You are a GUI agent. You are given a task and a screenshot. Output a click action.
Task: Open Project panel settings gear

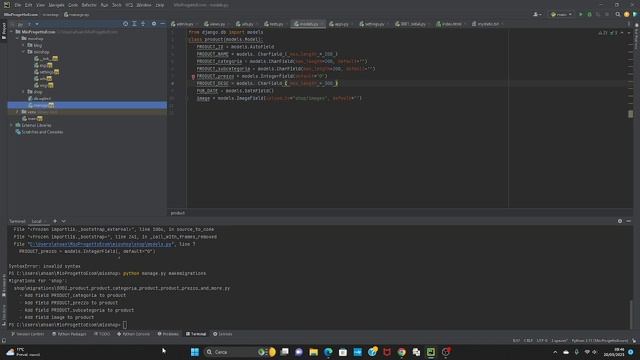coord(154,24)
